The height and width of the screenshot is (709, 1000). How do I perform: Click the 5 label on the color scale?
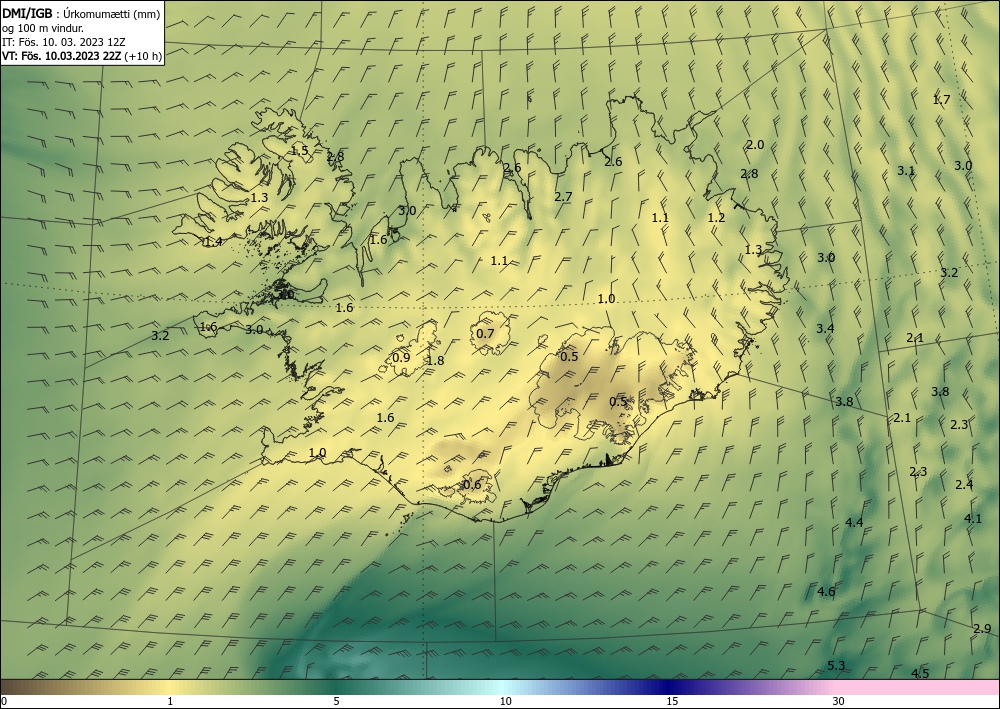point(336,701)
